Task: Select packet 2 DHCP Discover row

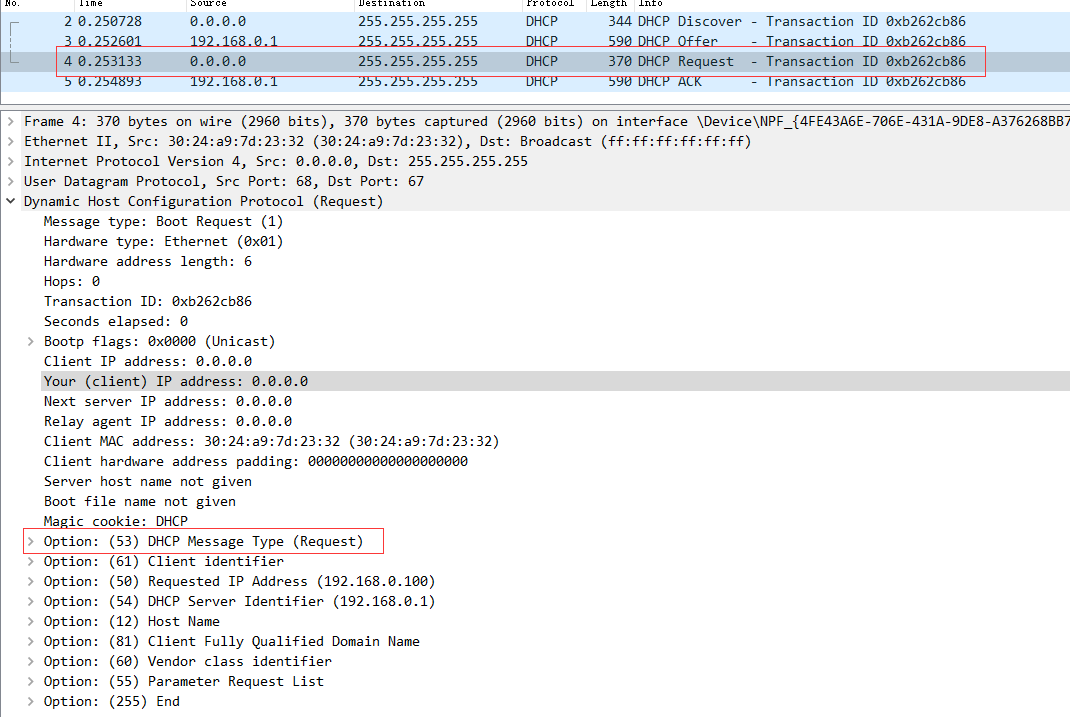Action: [x=535, y=22]
